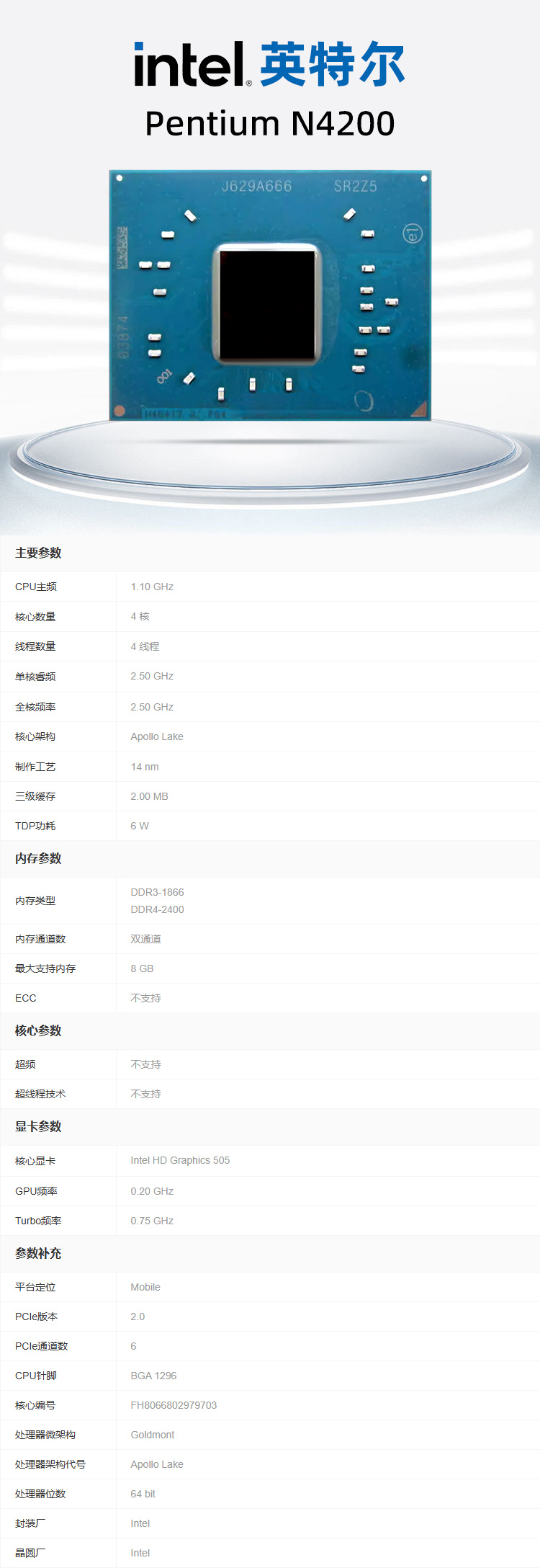Select the value 4 核
The height and width of the screenshot is (1568, 540).
point(140,617)
